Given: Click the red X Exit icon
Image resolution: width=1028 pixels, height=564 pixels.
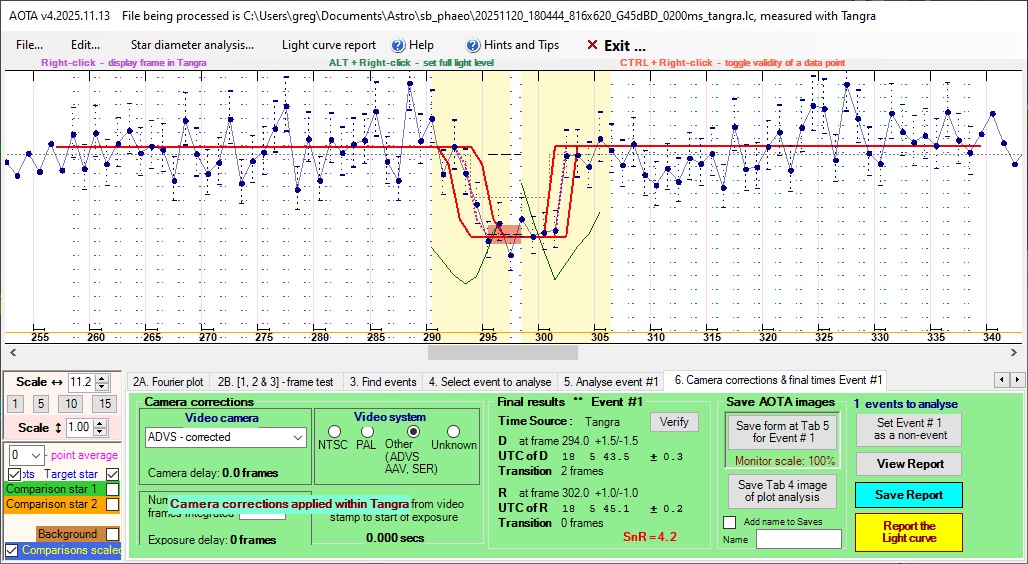Looking at the screenshot, I should tap(592, 45).
